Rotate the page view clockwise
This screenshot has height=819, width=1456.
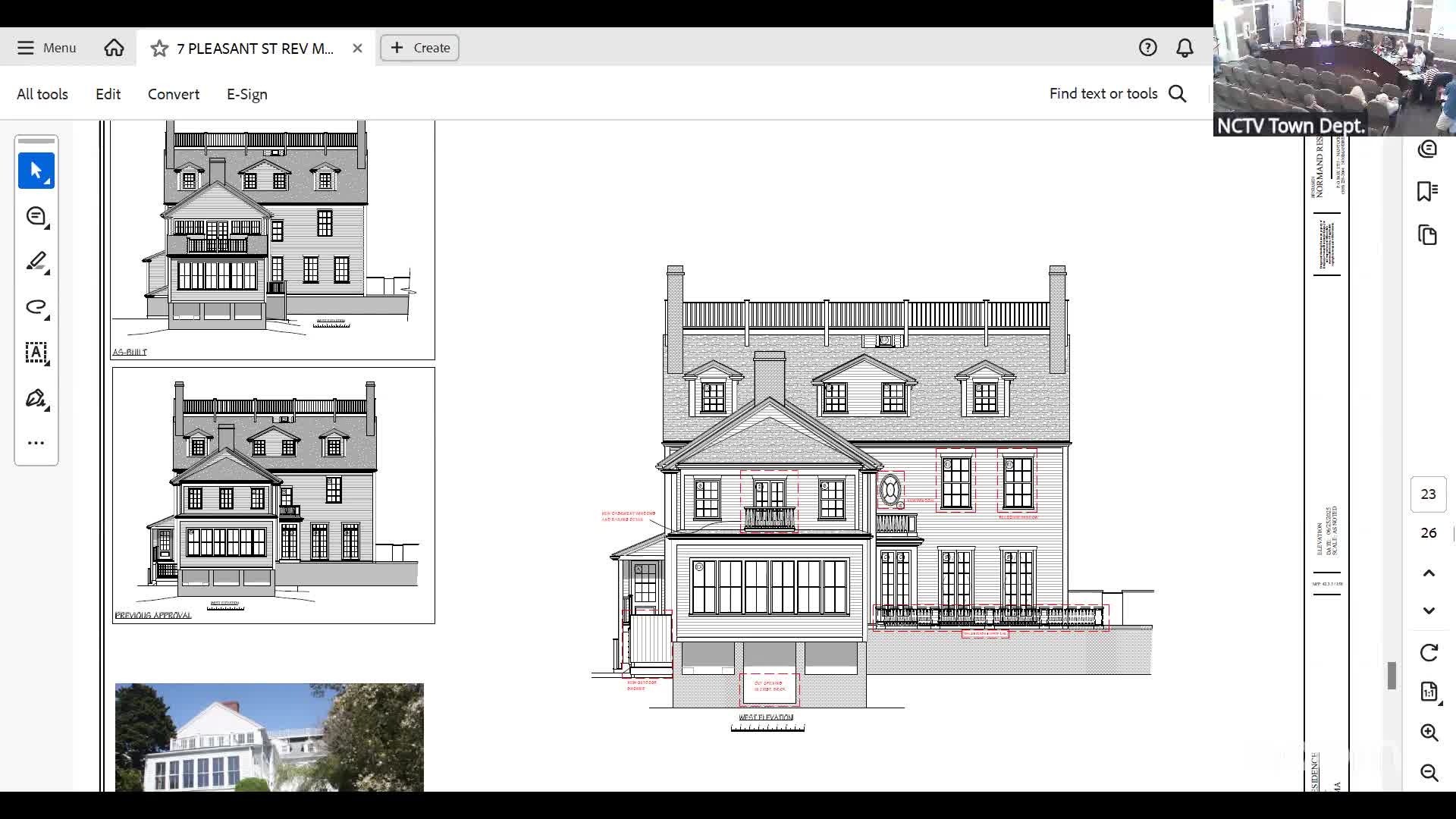(x=1429, y=653)
